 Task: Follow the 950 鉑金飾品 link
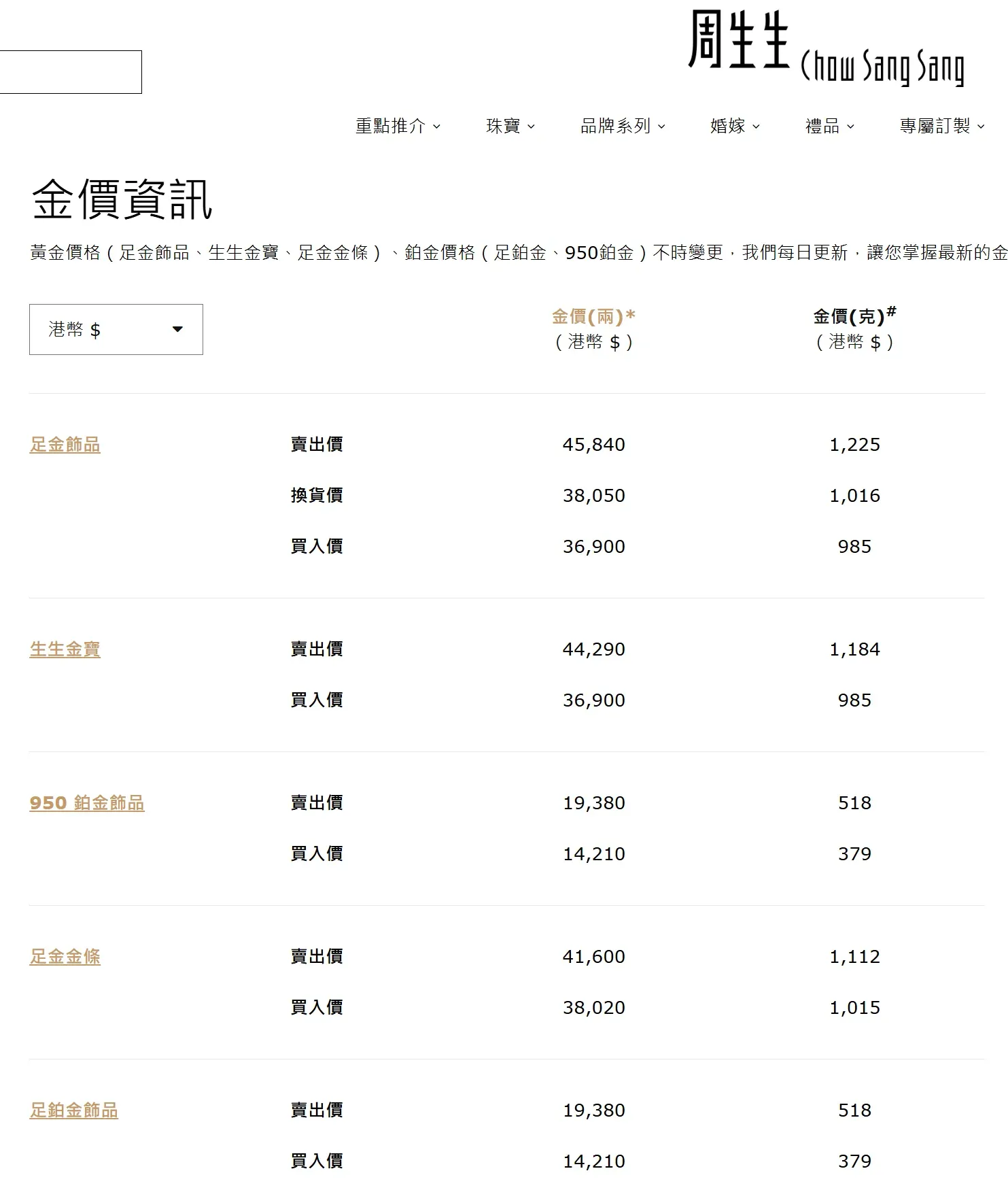[x=87, y=803]
